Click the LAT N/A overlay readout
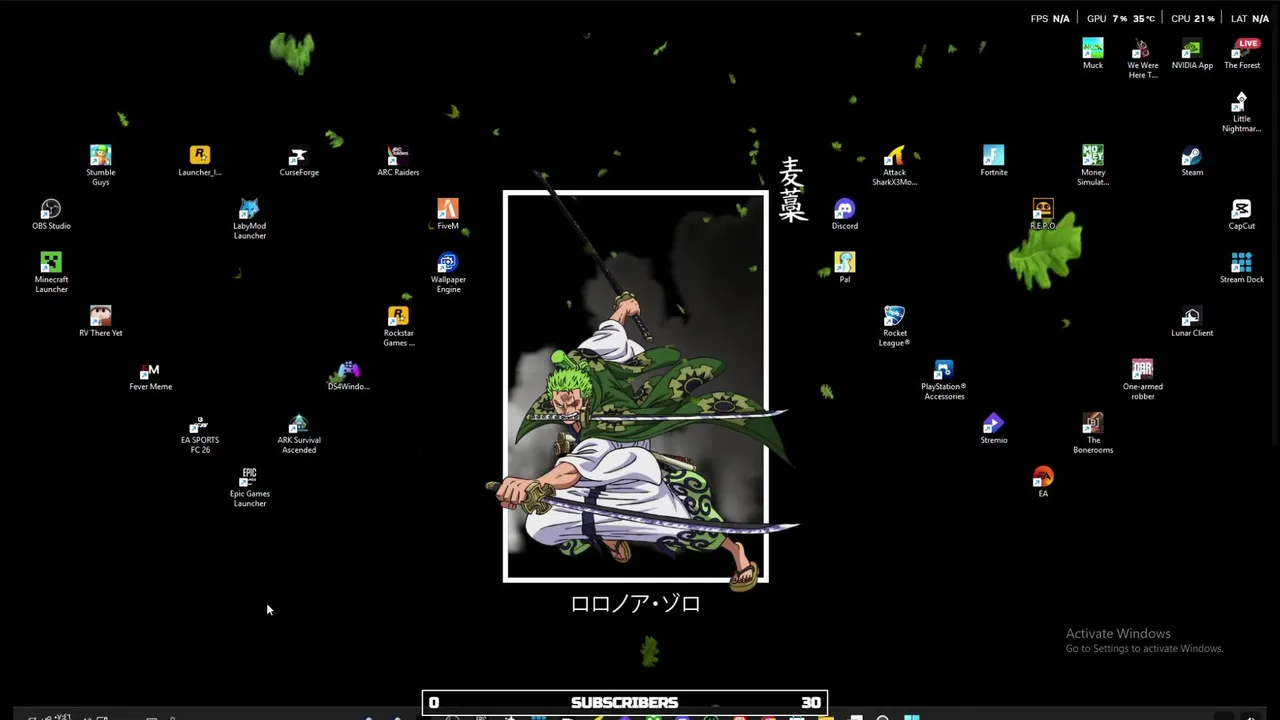 [x=1250, y=19]
